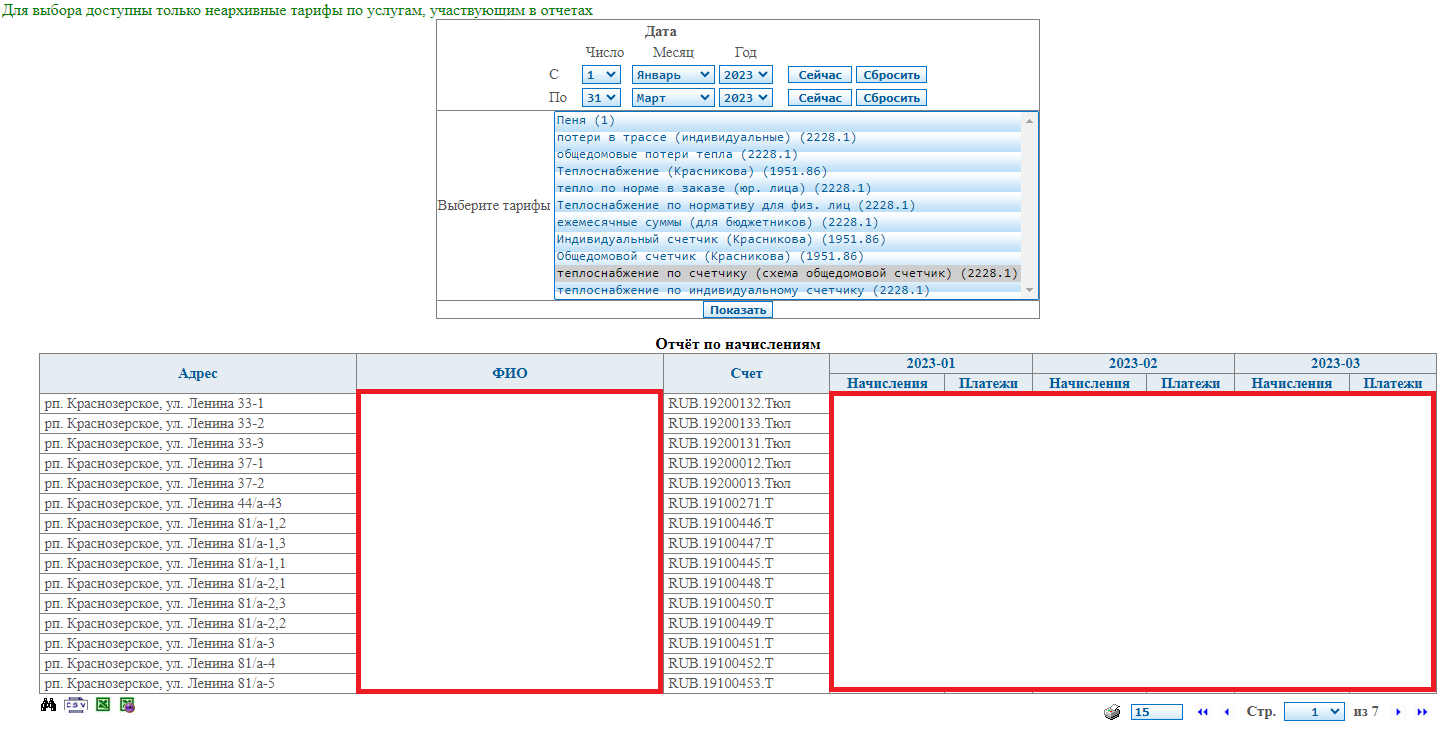Click the green Excel export icon

click(102, 705)
